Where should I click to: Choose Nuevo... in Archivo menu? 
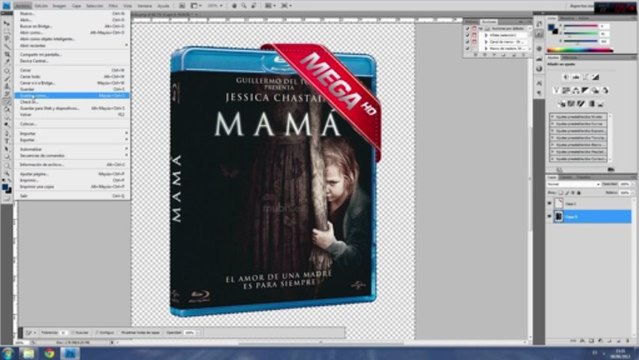tap(72, 13)
